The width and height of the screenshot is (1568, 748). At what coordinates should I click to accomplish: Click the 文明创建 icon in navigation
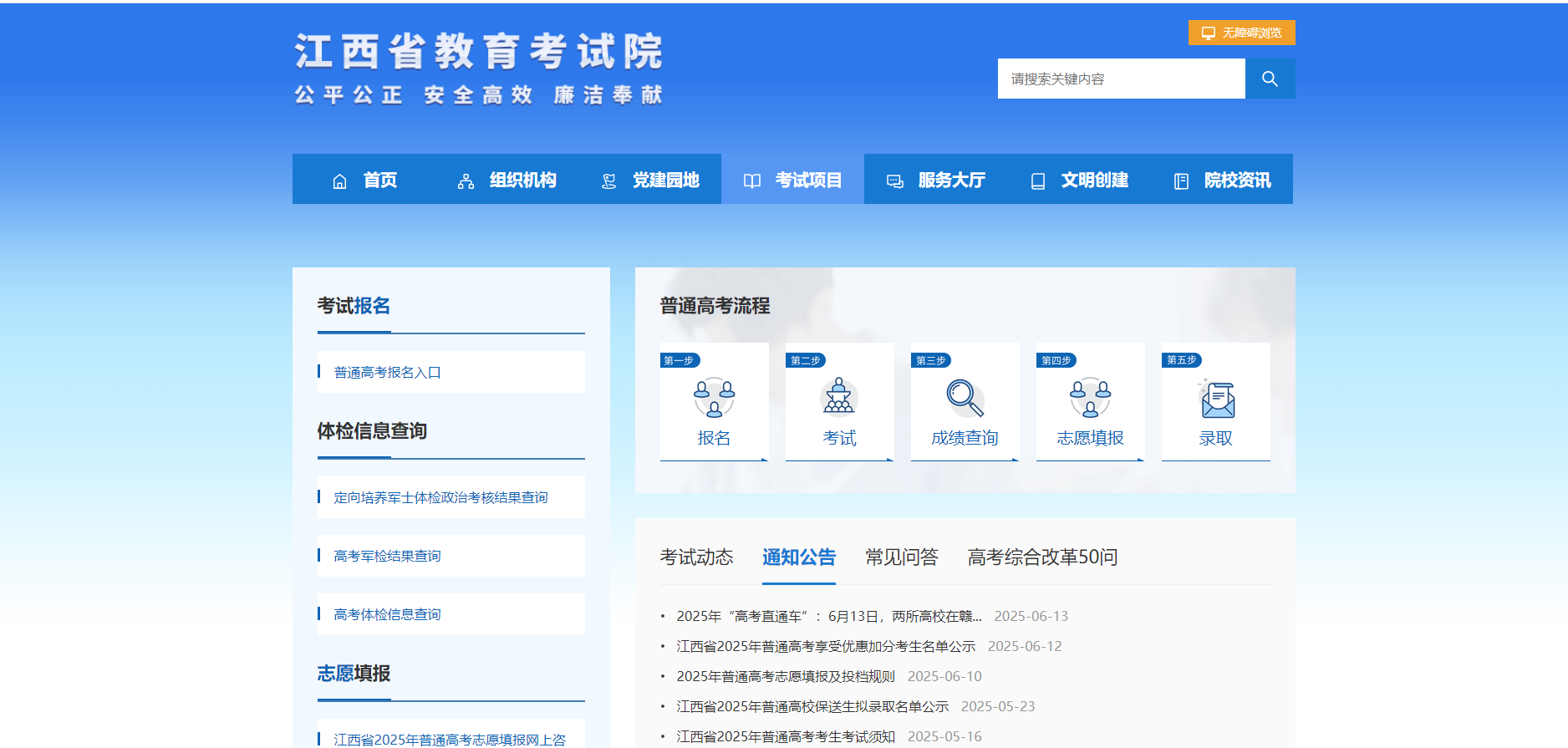1038,181
